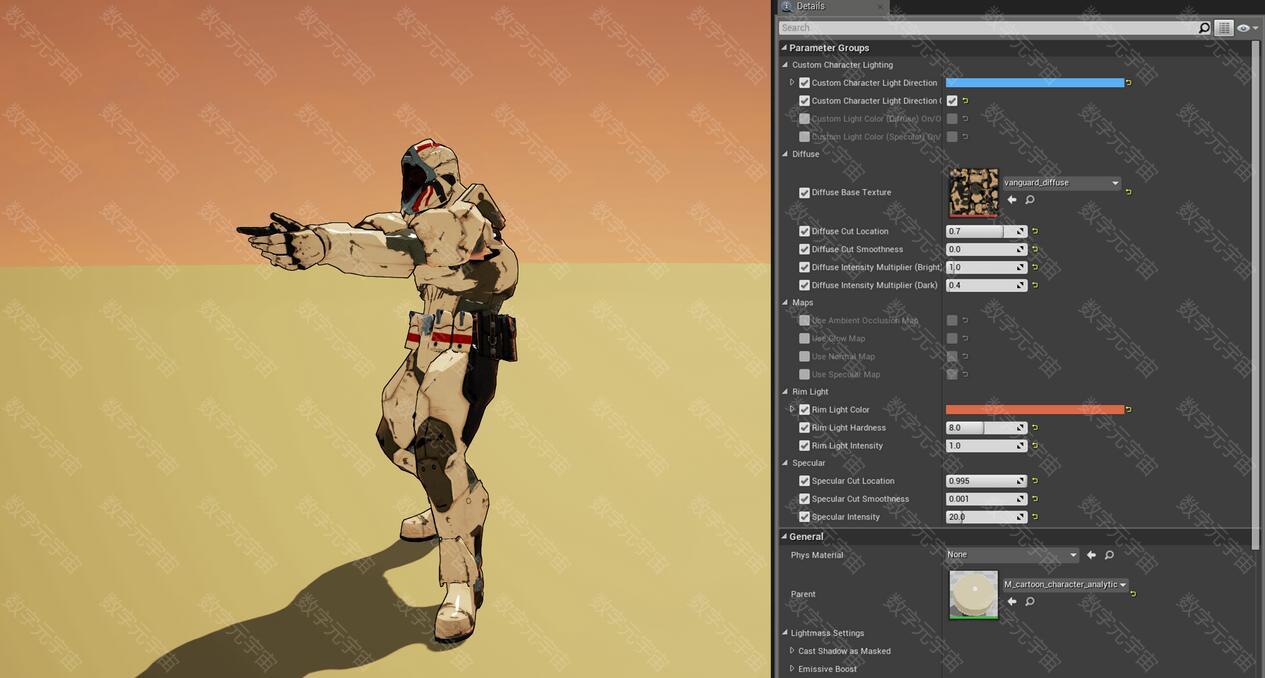Reset Diffuse Cut Smoothness to default value
This screenshot has height=678, width=1265.
(1035, 249)
